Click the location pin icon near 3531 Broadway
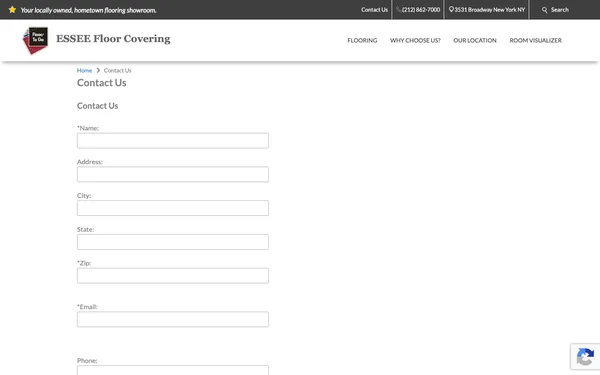The image size is (600, 375). tap(451, 9)
